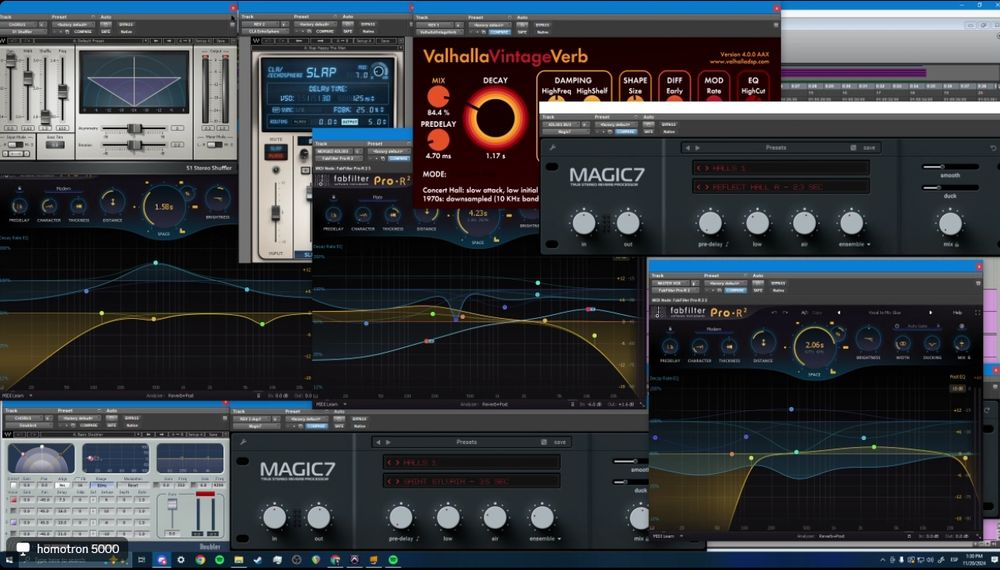Screen dimensions: 1000x570
Task: Open Settings gear on the taskbar
Action: [180, 560]
